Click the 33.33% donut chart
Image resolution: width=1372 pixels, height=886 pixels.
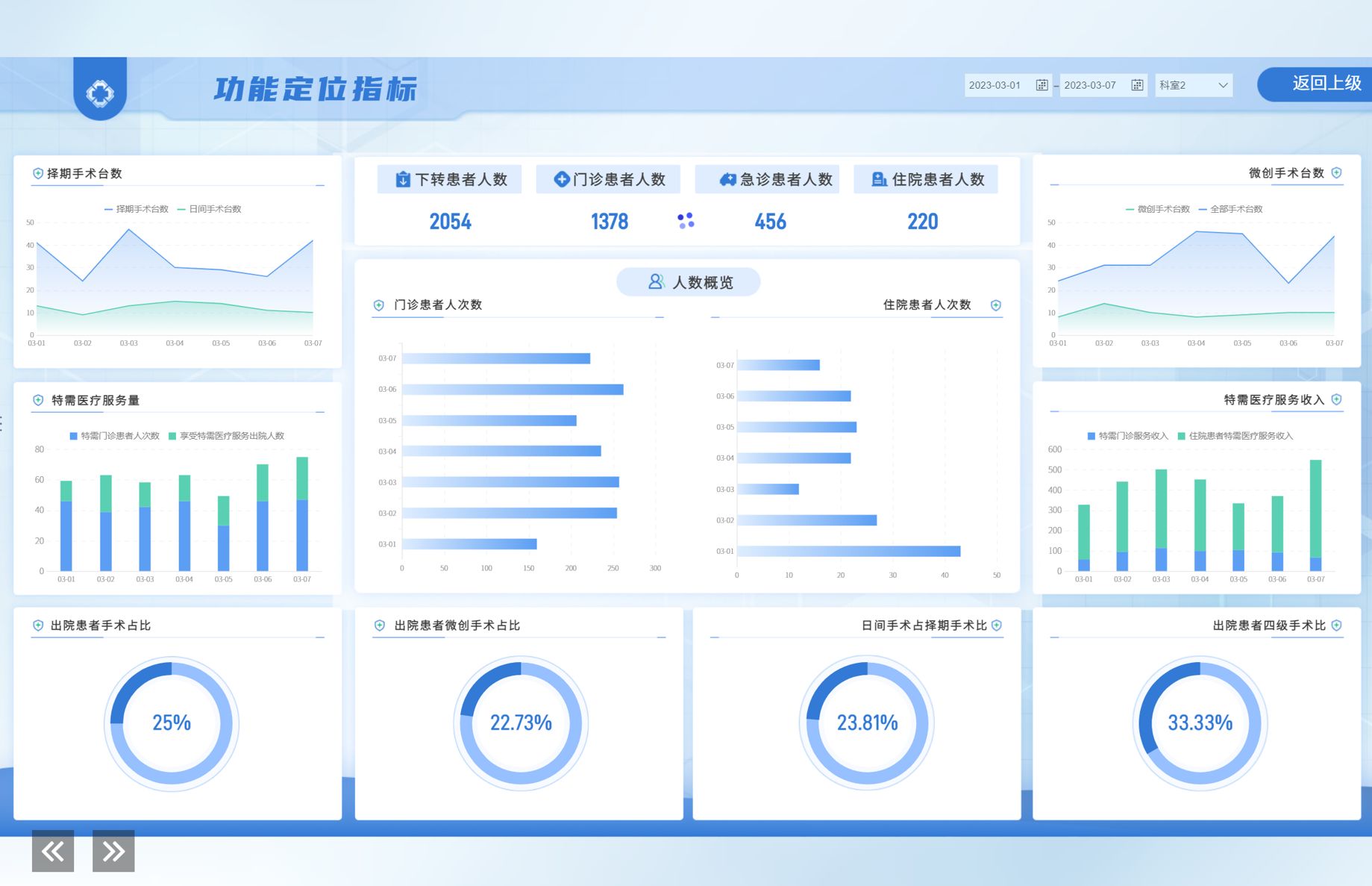coord(1200,723)
